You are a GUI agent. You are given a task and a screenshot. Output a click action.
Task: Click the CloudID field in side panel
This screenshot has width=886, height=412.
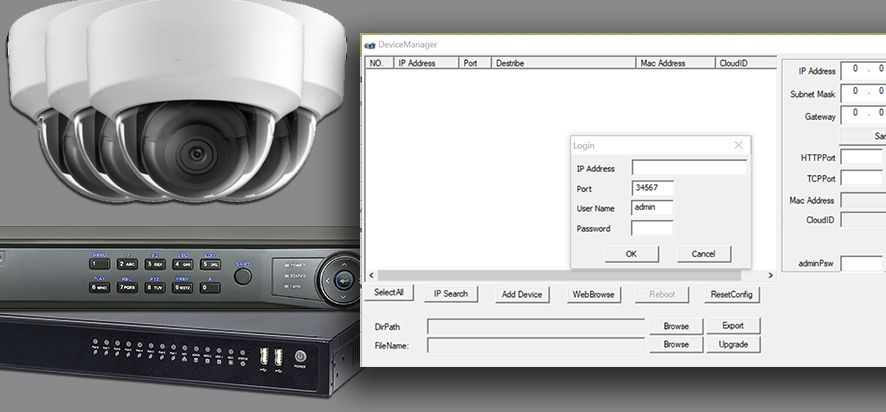[863, 220]
